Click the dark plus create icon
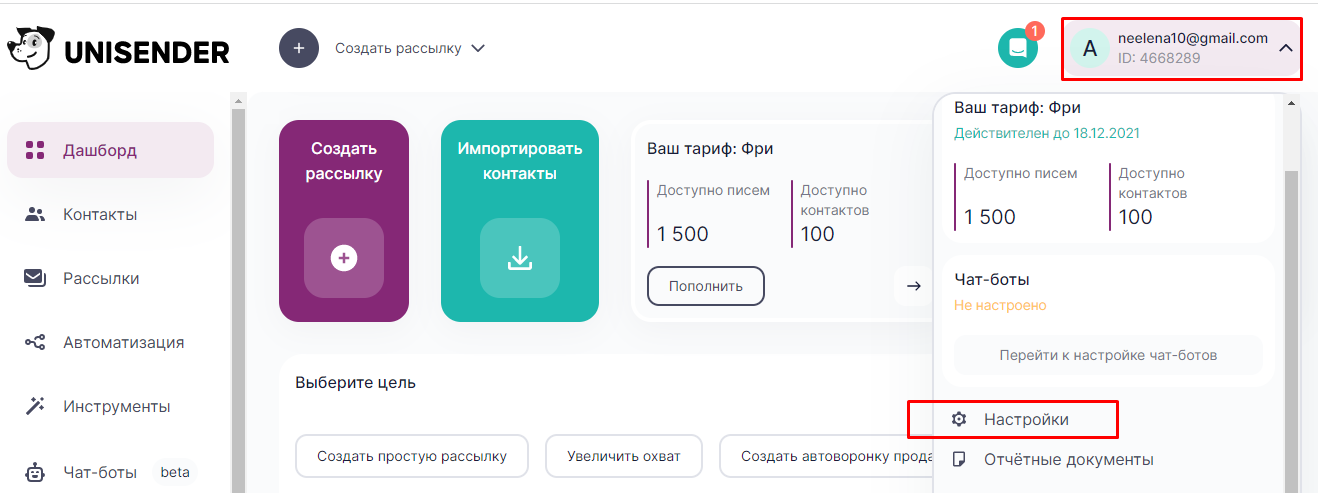Viewport: 1318px width, 493px height. coord(299,48)
